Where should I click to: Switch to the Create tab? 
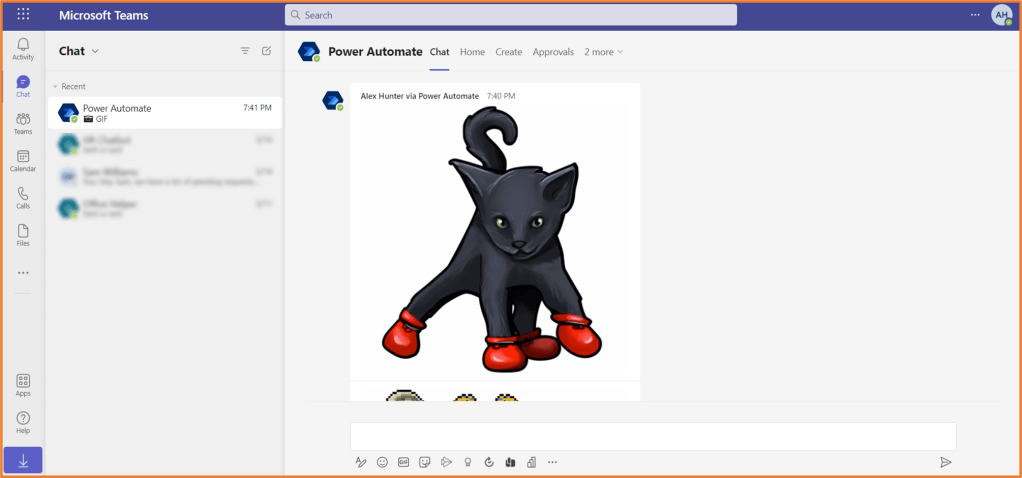pos(508,52)
